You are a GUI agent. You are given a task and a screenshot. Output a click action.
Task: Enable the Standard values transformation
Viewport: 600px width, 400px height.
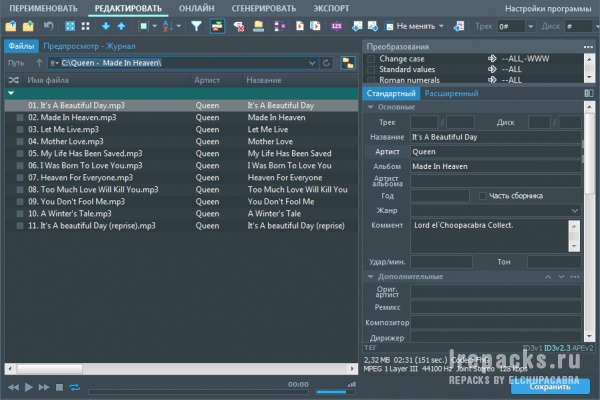pos(371,69)
